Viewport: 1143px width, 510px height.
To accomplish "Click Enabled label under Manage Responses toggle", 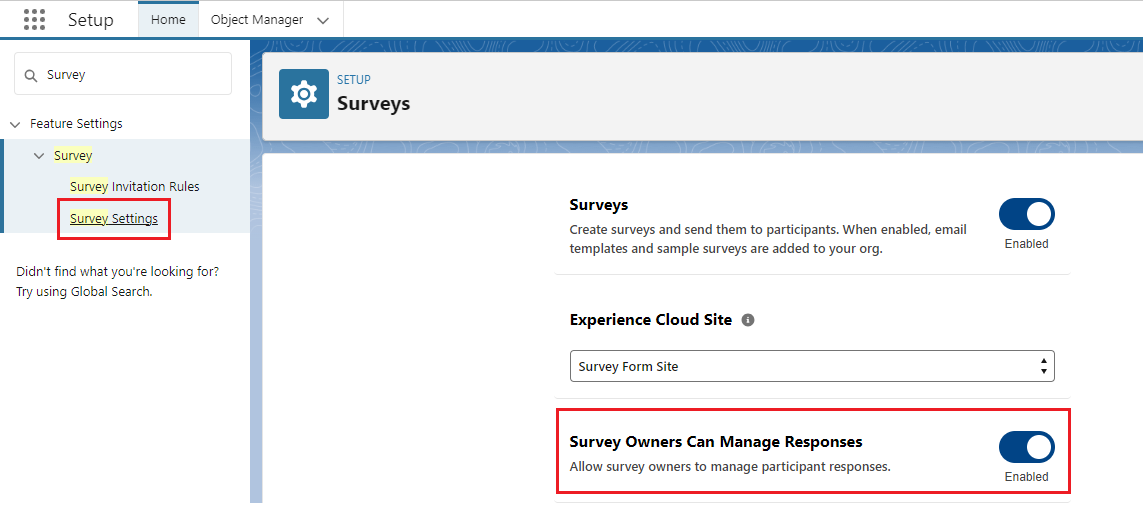I will 1026,477.
